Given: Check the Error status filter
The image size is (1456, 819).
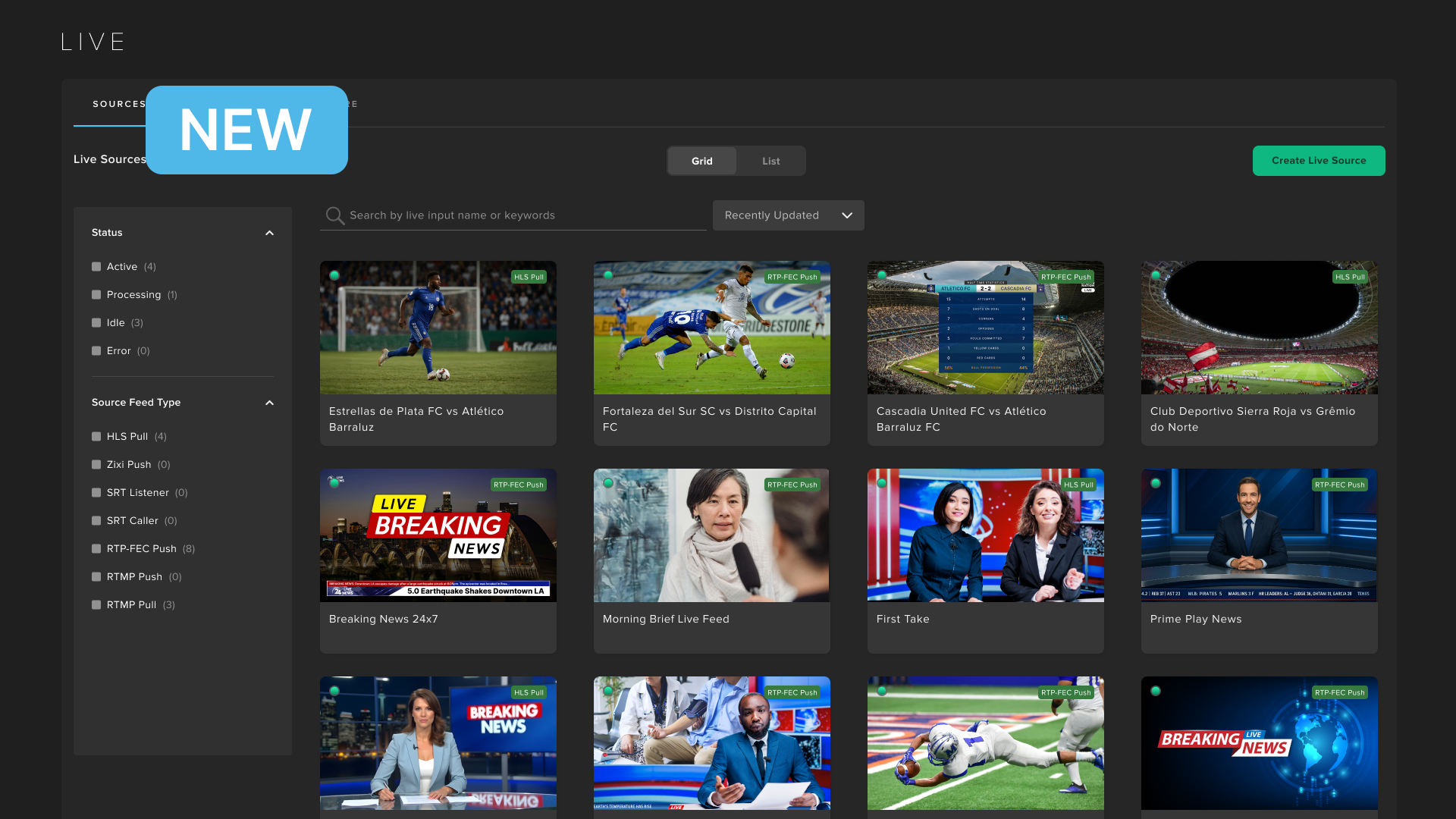Looking at the screenshot, I should [96, 351].
